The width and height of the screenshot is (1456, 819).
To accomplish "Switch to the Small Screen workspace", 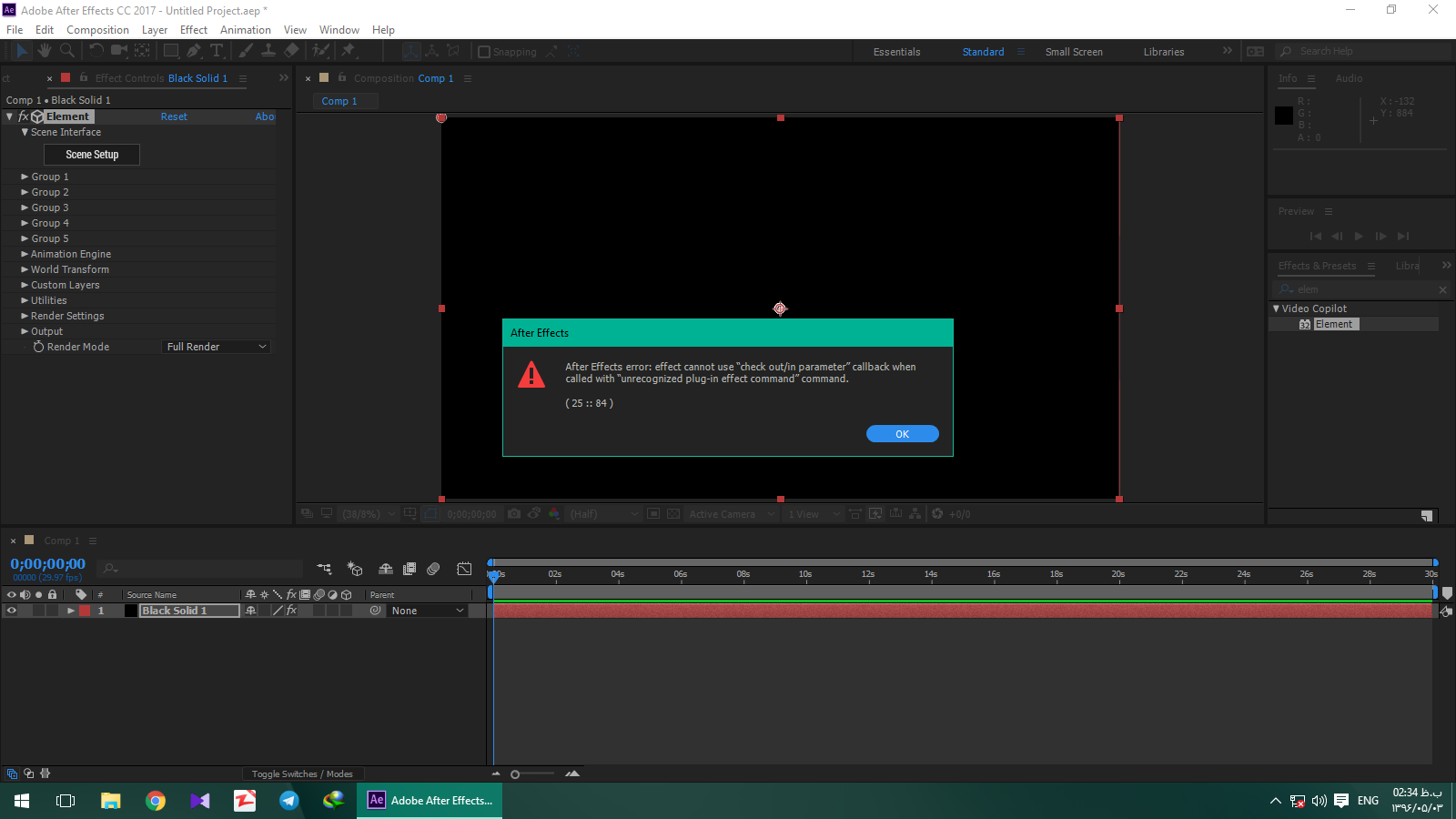I will tap(1074, 52).
